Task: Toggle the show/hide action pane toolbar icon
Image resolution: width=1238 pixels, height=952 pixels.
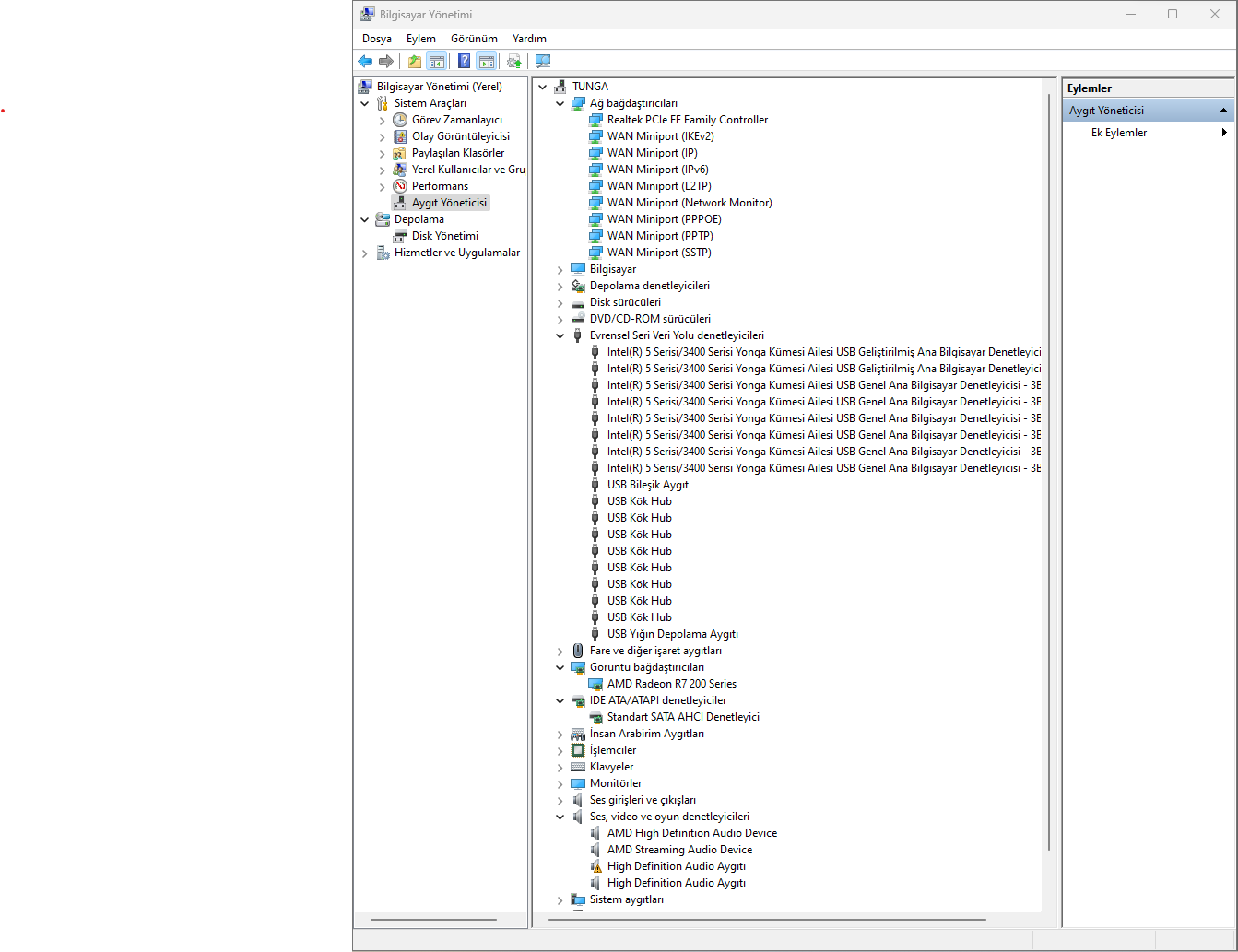Action: pyautogui.click(x=487, y=62)
